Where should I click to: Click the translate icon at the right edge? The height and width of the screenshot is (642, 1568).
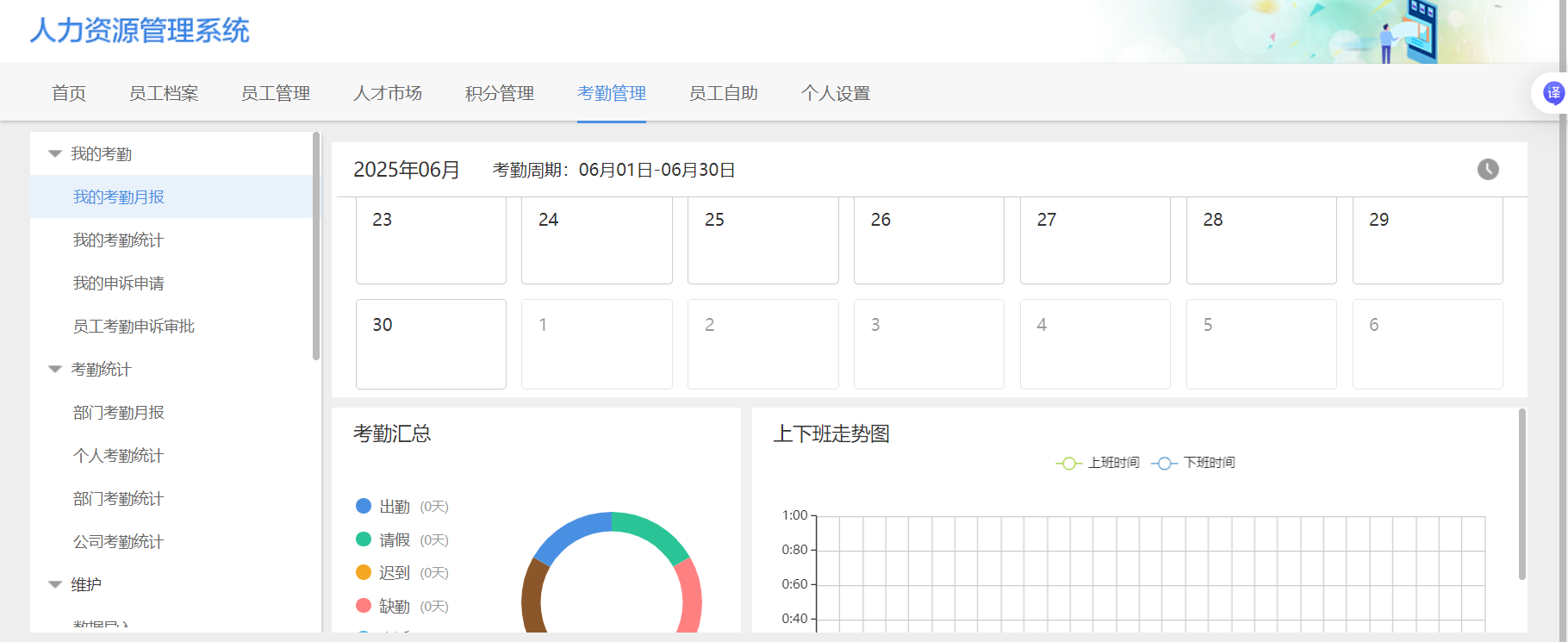tap(1552, 93)
